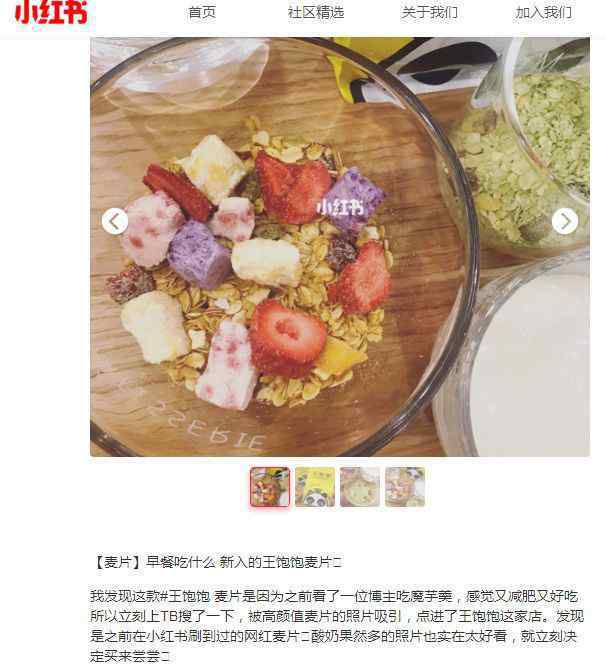Click the purple yogurt cube beside the watermark
The height and width of the screenshot is (664, 606).
[354, 197]
